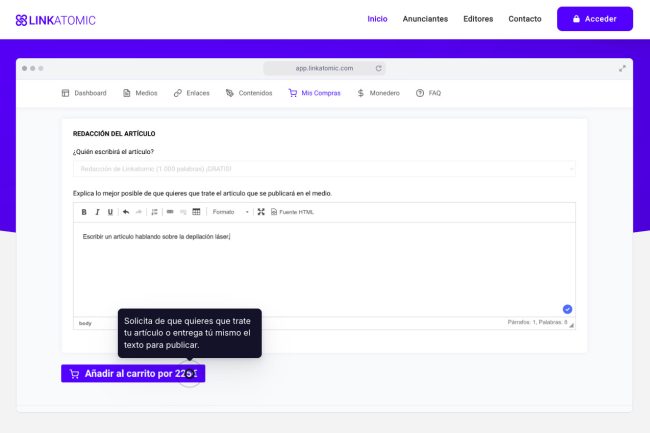Maximize the editor with the fullscreen icon
The width and height of the screenshot is (650, 433).
(x=261, y=212)
